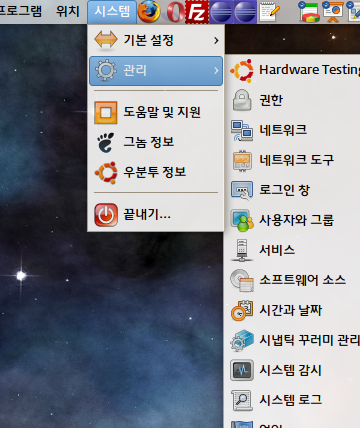Expand the 기본 설정 submenu
This screenshot has width=360, height=428.
coord(156,40)
